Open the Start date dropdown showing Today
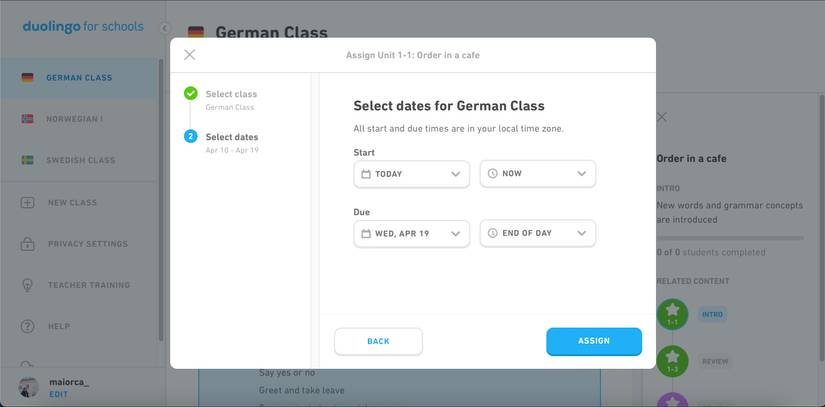 pos(411,174)
